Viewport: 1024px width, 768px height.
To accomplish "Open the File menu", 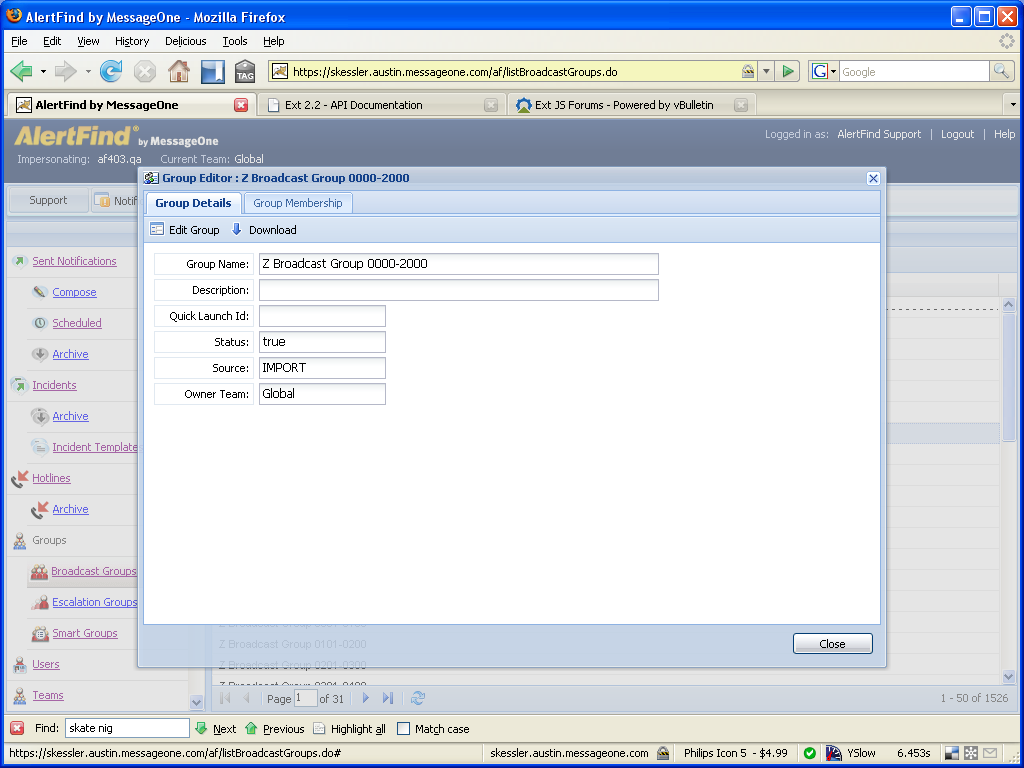I will (x=20, y=41).
